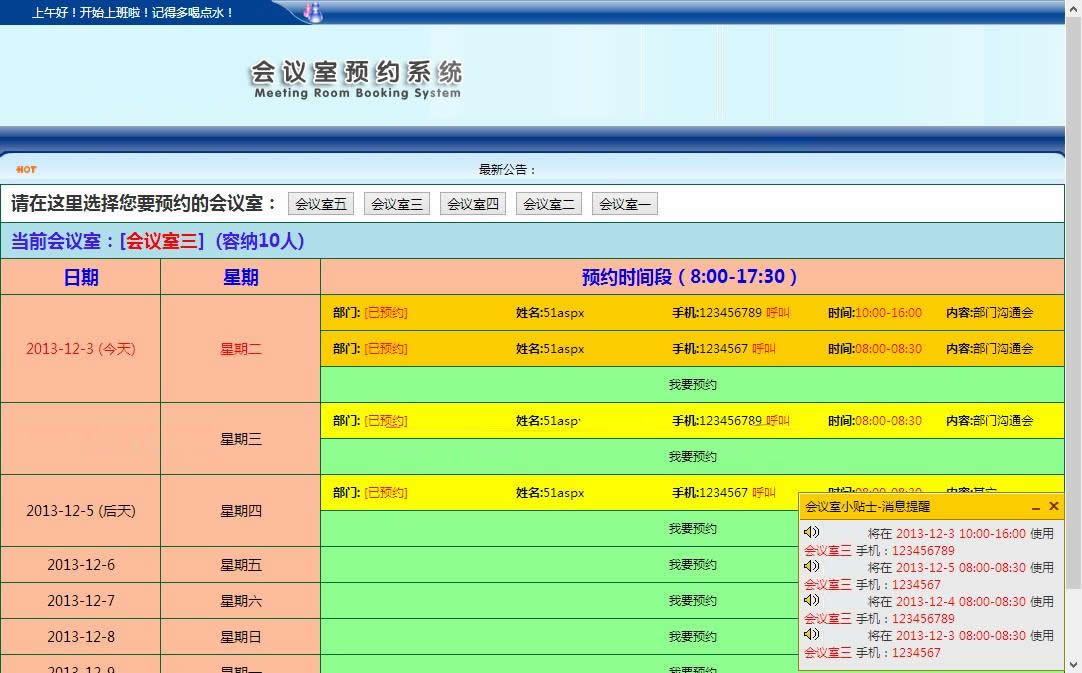Select the 会议室二 room button
1082x673 pixels.
548,203
